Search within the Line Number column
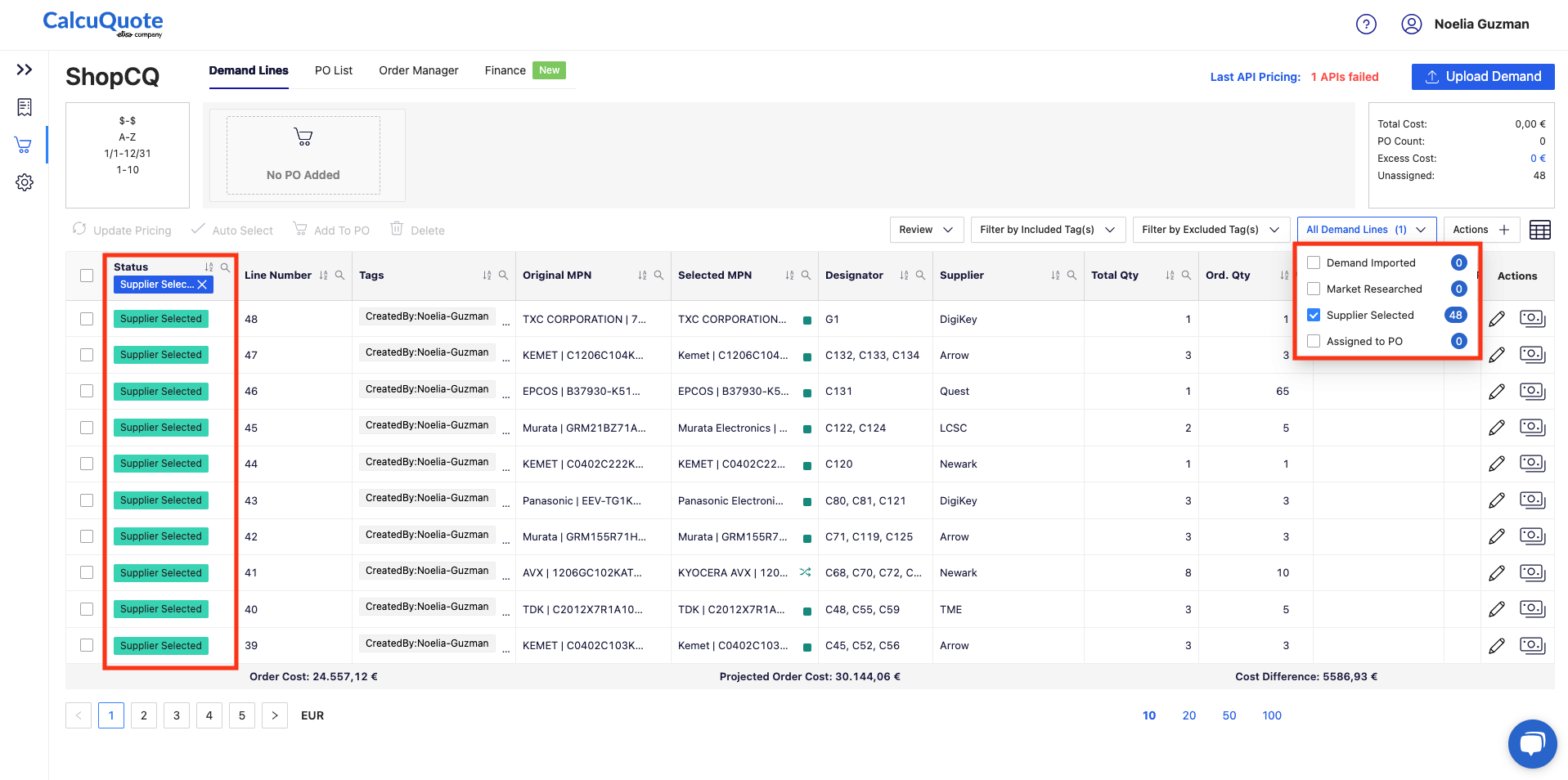The image size is (1568, 780). coord(339,276)
